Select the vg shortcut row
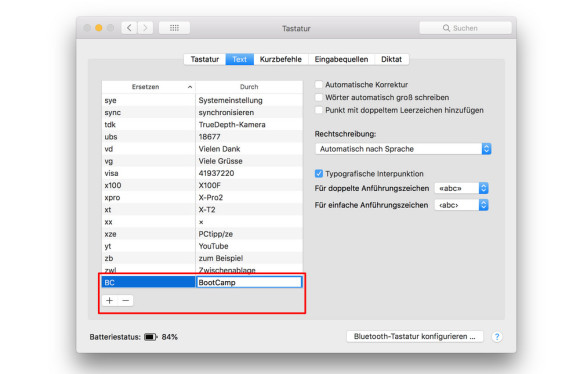 (x=202, y=161)
